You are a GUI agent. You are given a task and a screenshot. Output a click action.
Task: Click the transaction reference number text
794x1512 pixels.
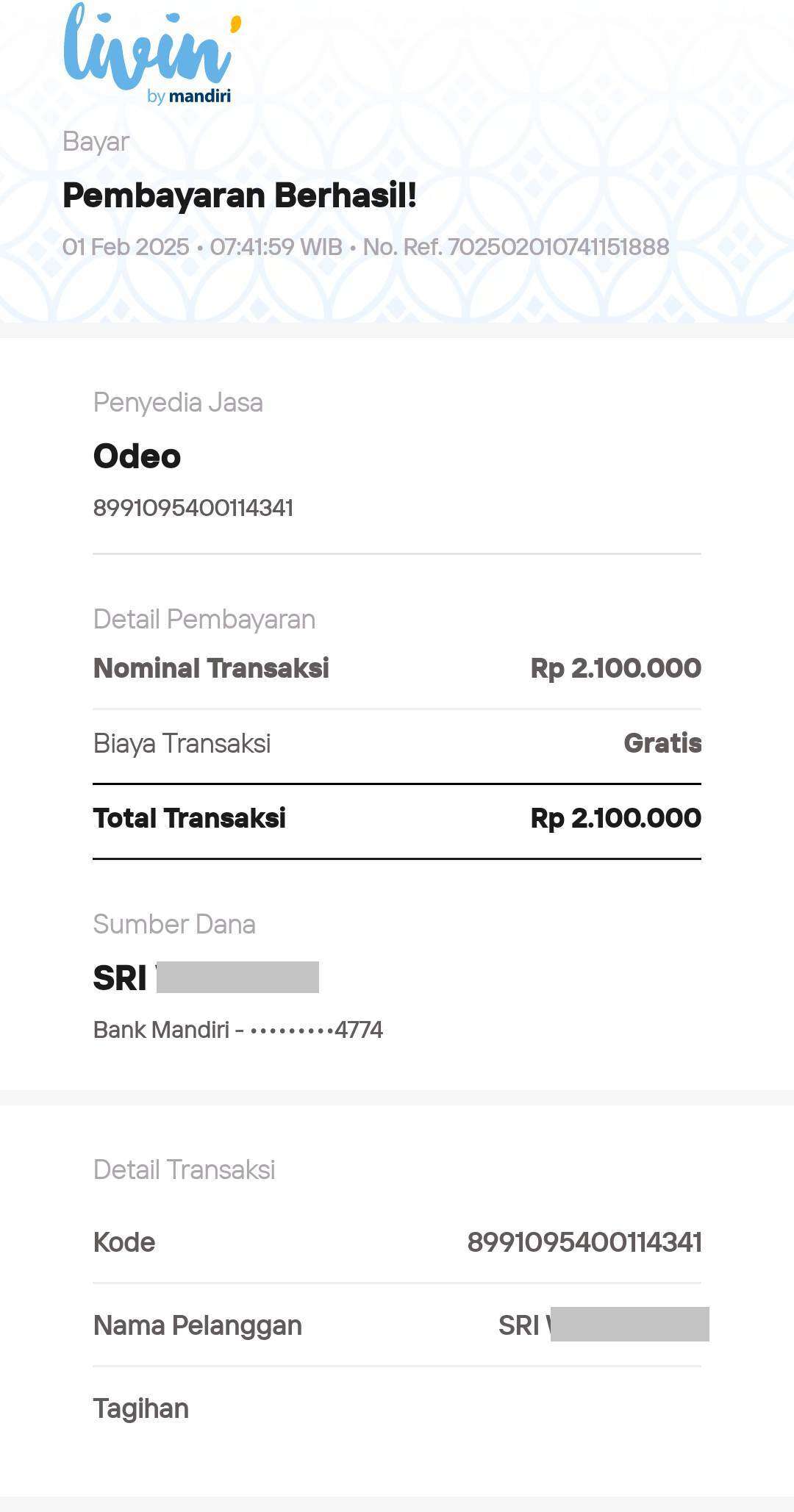click(516, 247)
